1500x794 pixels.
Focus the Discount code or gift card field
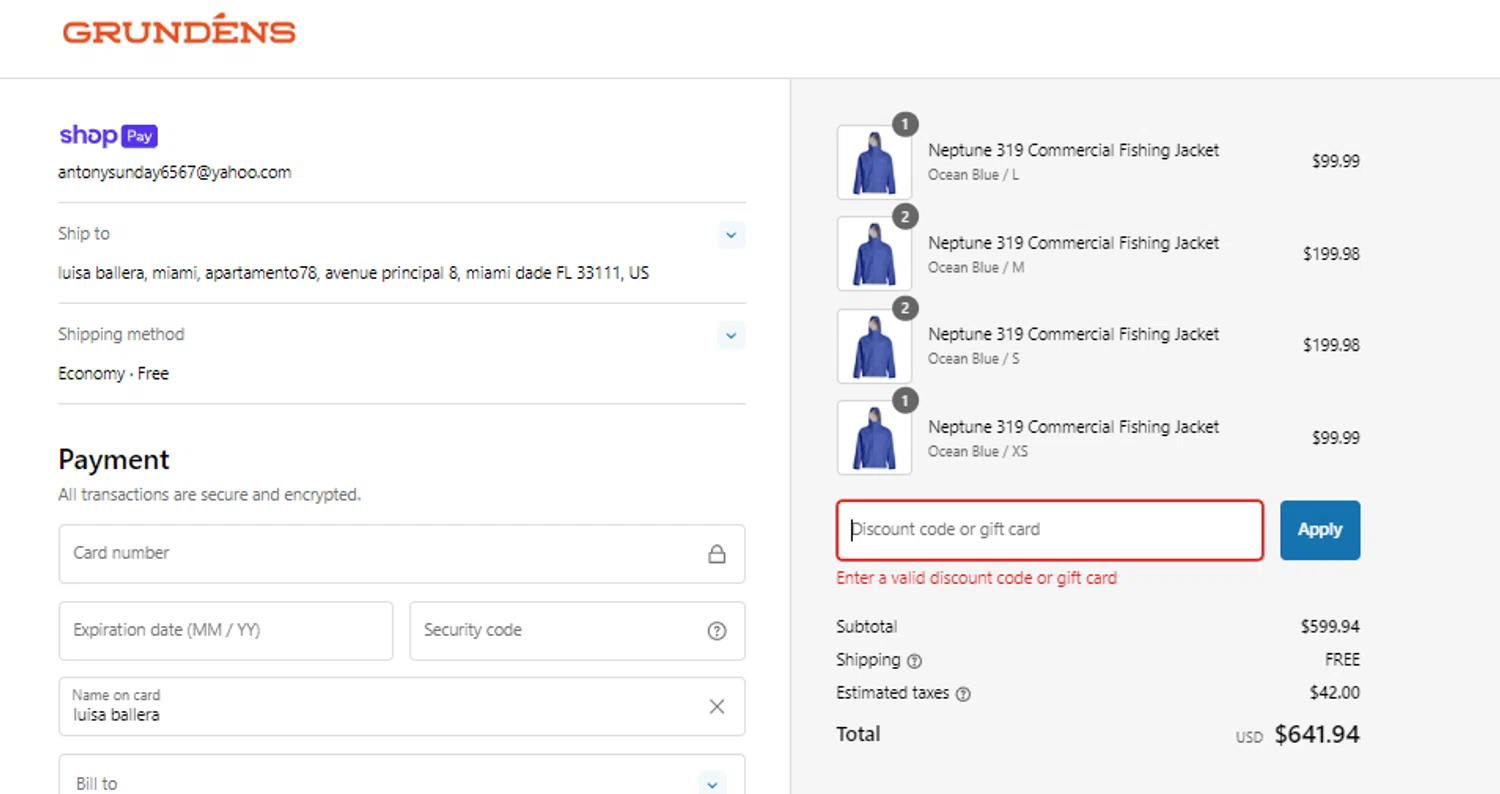[x=1050, y=530]
